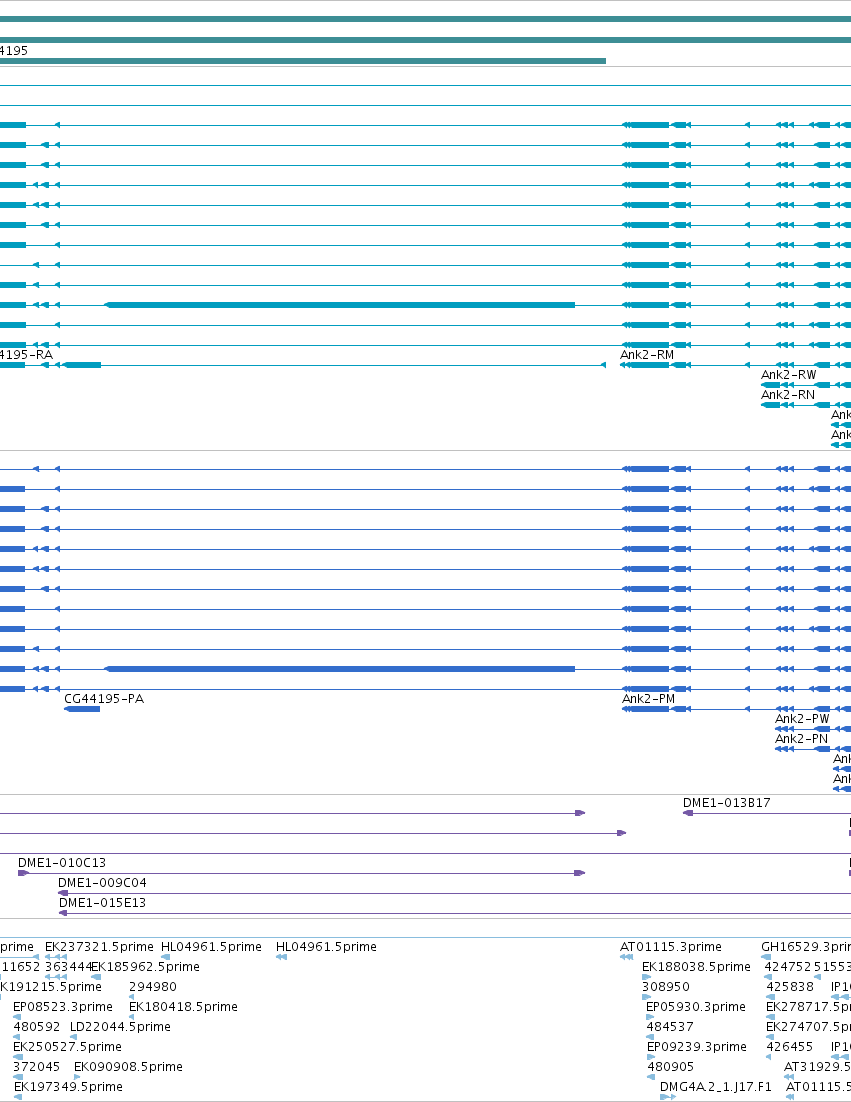
Task: Open the DME1-013B17 clone label
Action: click(x=727, y=803)
